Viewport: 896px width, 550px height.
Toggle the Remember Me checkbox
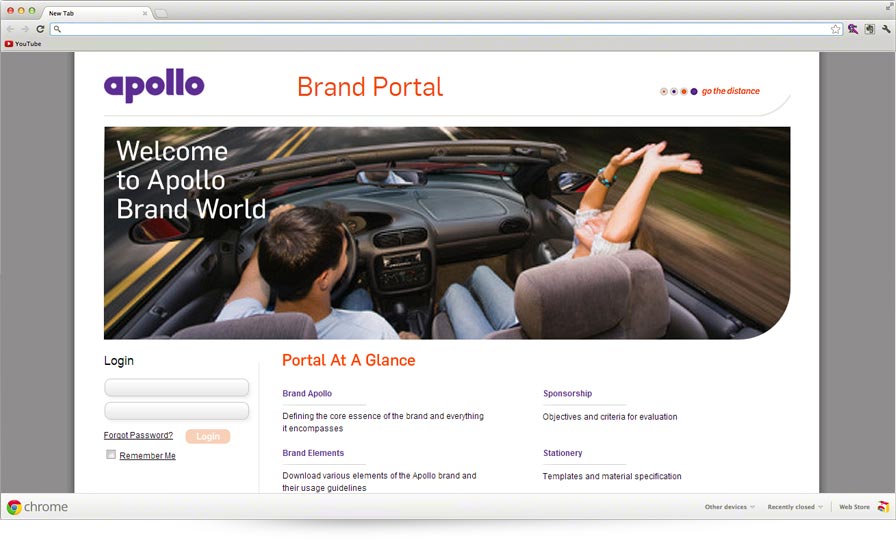pos(111,455)
